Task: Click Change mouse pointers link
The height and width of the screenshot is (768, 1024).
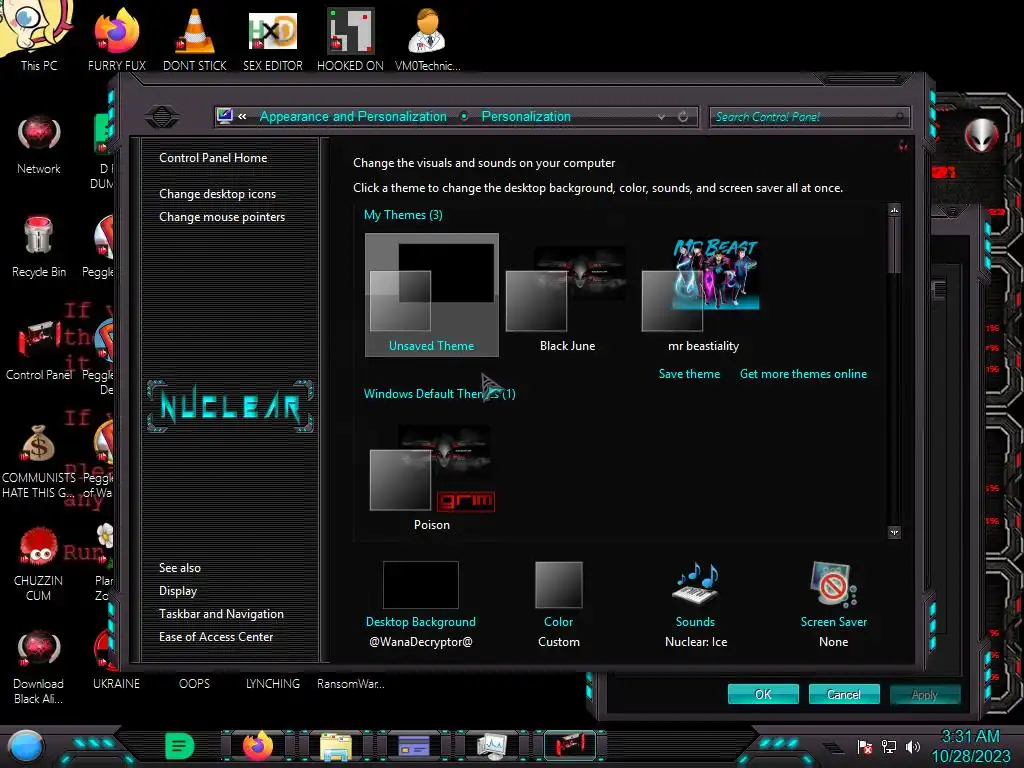Action: (222, 217)
